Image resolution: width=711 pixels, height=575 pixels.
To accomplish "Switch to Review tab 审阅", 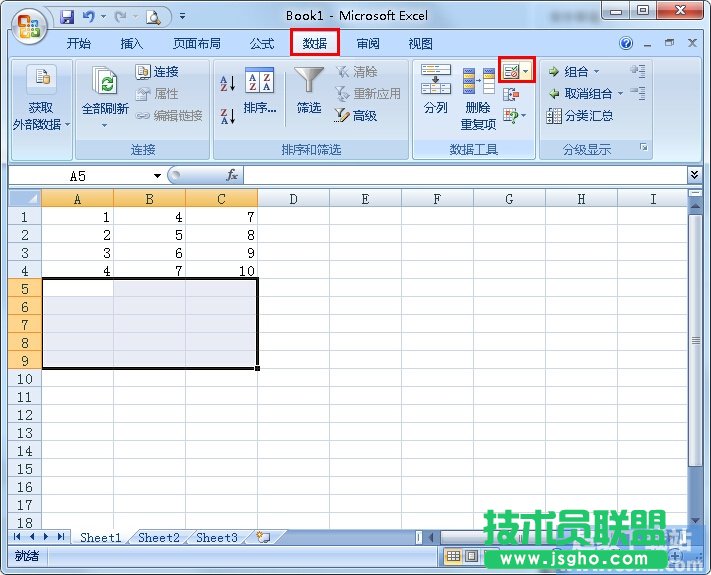I will 368,44.
